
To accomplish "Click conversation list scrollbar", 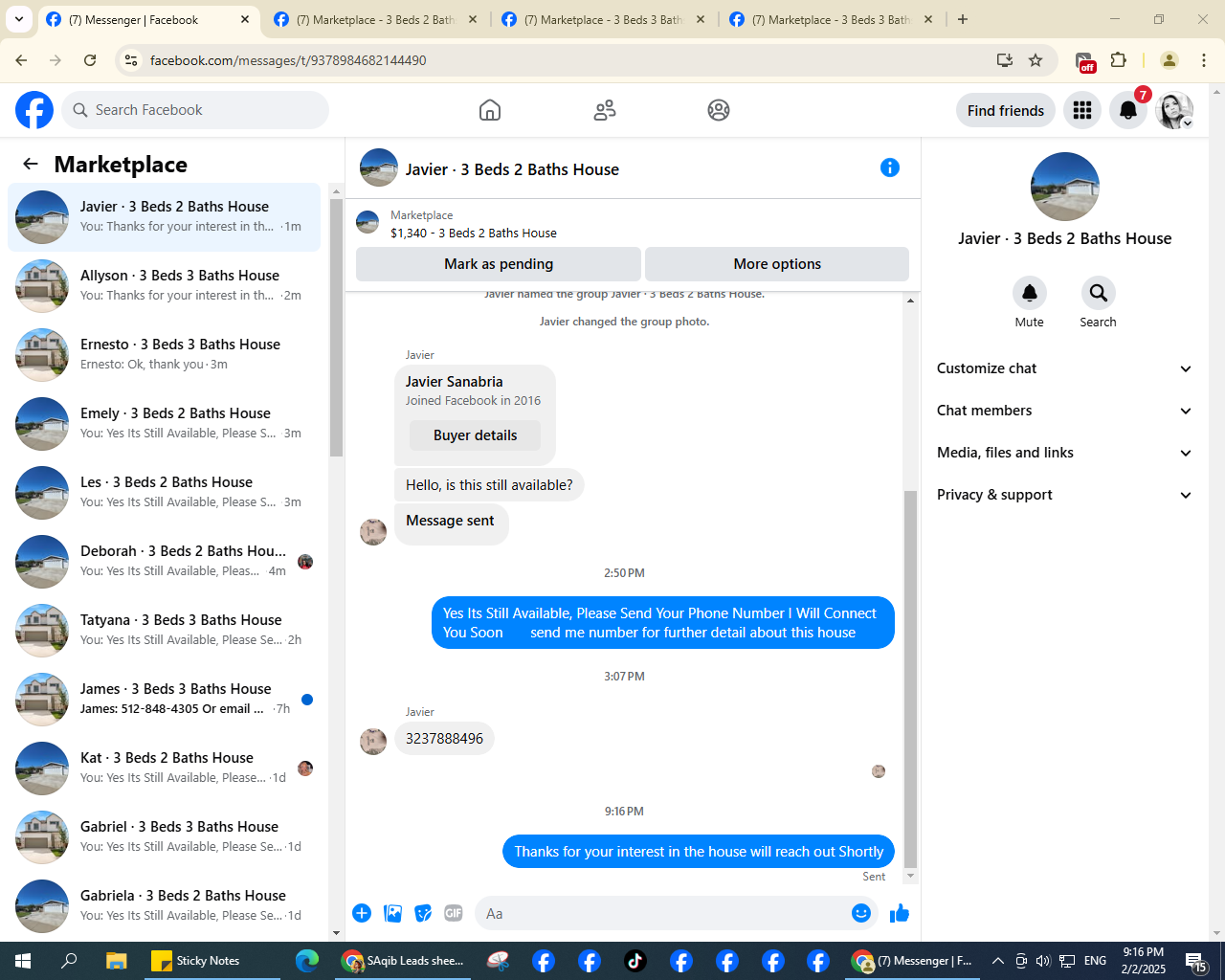I will click(x=336, y=328).
